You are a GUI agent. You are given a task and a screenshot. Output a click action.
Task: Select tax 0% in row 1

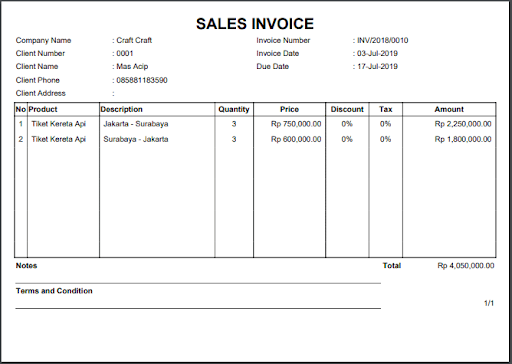385,124
